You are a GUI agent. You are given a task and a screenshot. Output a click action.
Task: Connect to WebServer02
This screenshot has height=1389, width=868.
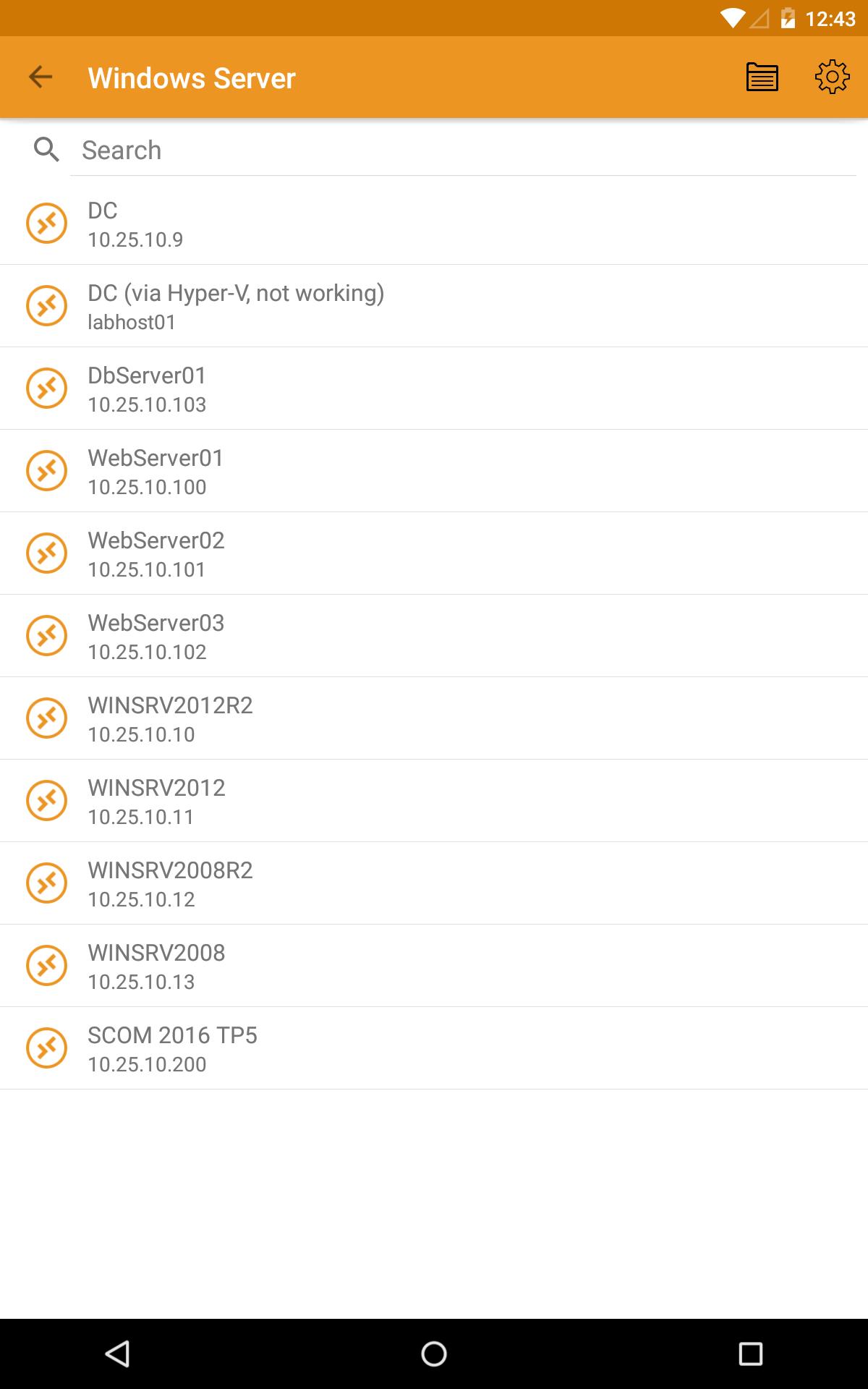coord(434,553)
